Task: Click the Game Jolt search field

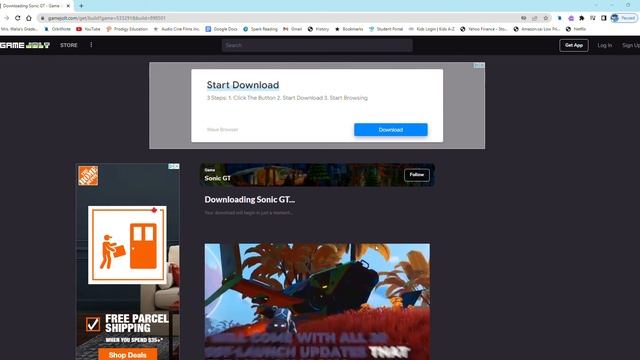Action: pos(317,45)
